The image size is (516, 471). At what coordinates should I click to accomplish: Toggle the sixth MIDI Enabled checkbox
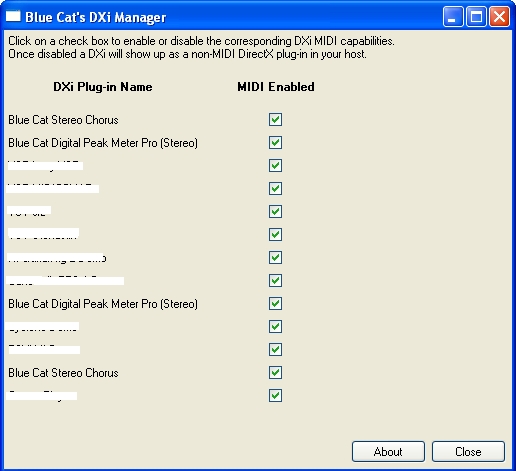click(275, 234)
